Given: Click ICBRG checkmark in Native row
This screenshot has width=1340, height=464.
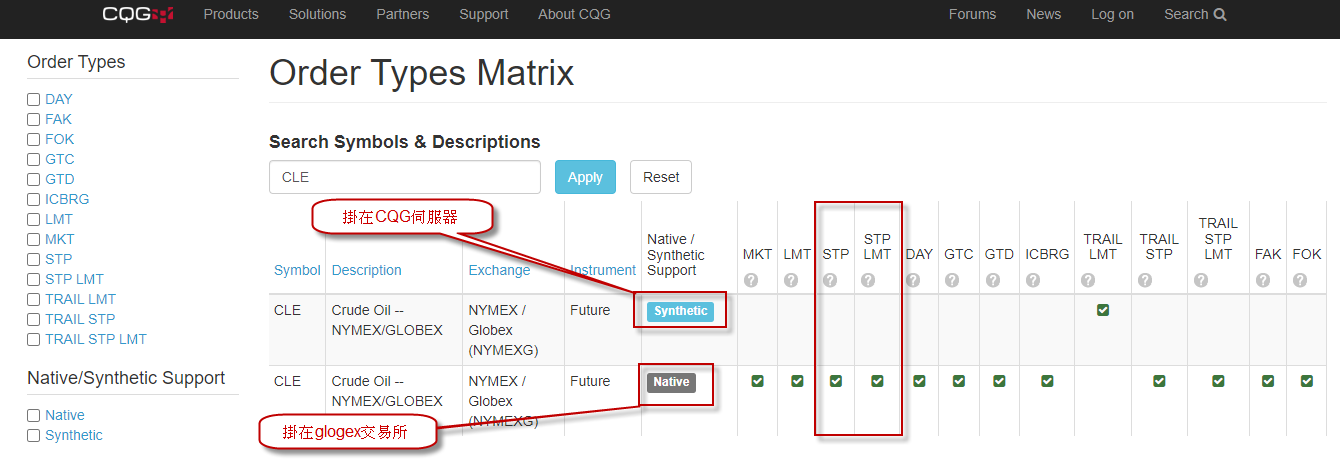Looking at the screenshot, I should click(x=1047, y=381).
